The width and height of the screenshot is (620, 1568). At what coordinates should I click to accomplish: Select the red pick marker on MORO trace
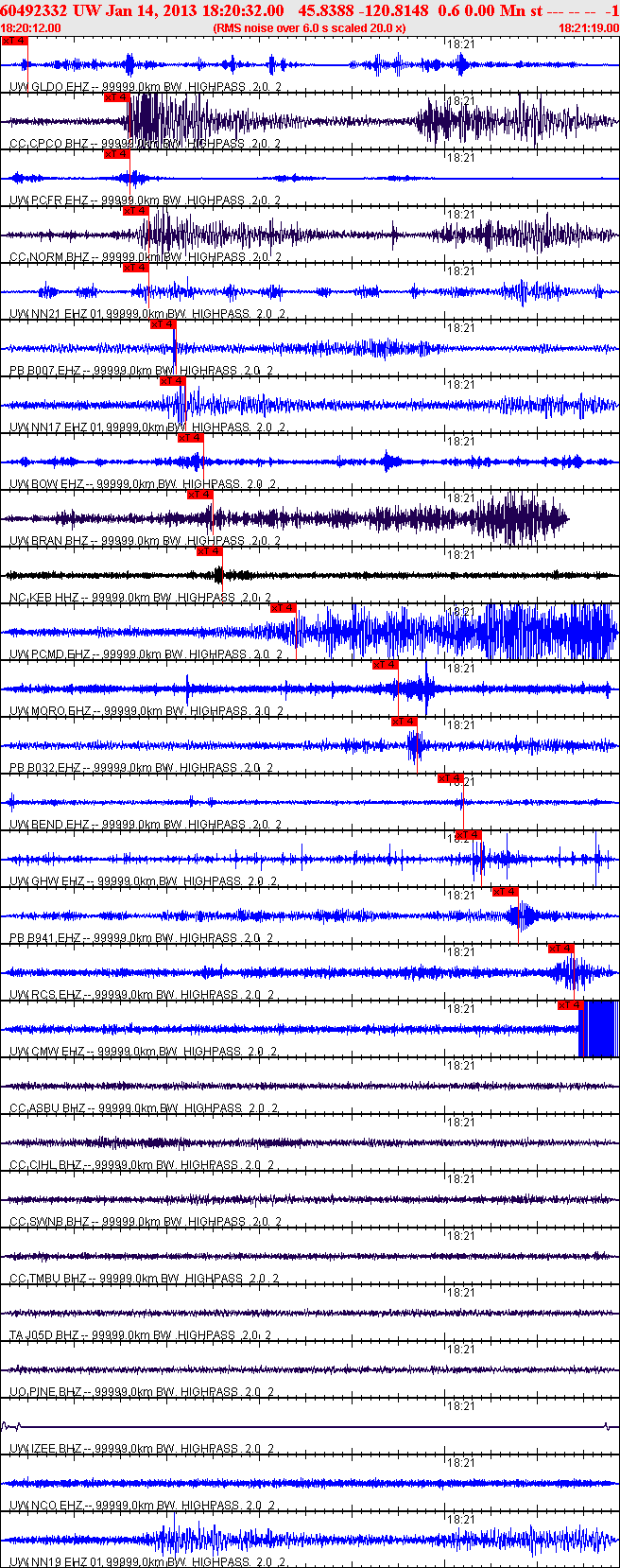386,665
